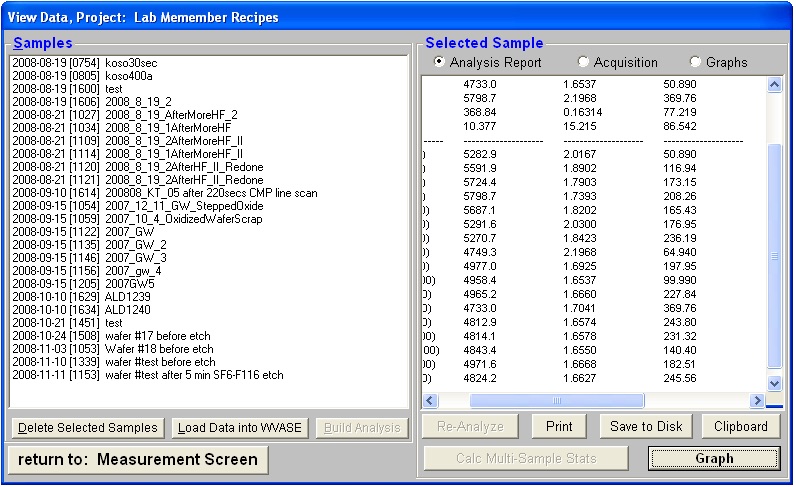Click the vertical scrollbar thumb

774,256
